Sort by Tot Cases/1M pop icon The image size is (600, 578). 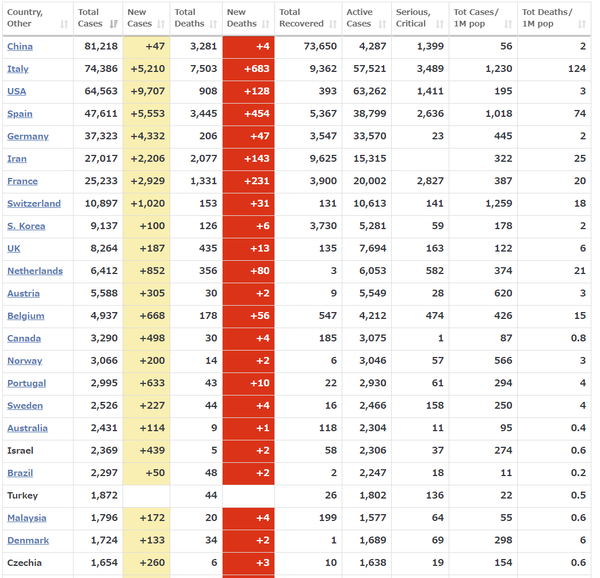[508, 24]
